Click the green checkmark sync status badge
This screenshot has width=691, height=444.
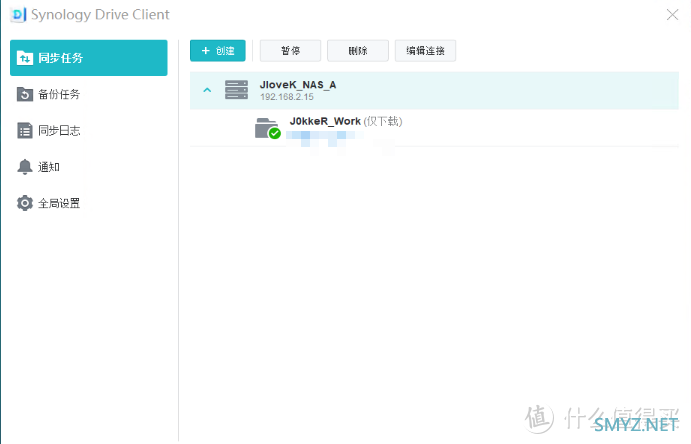(x=274, y=134)
